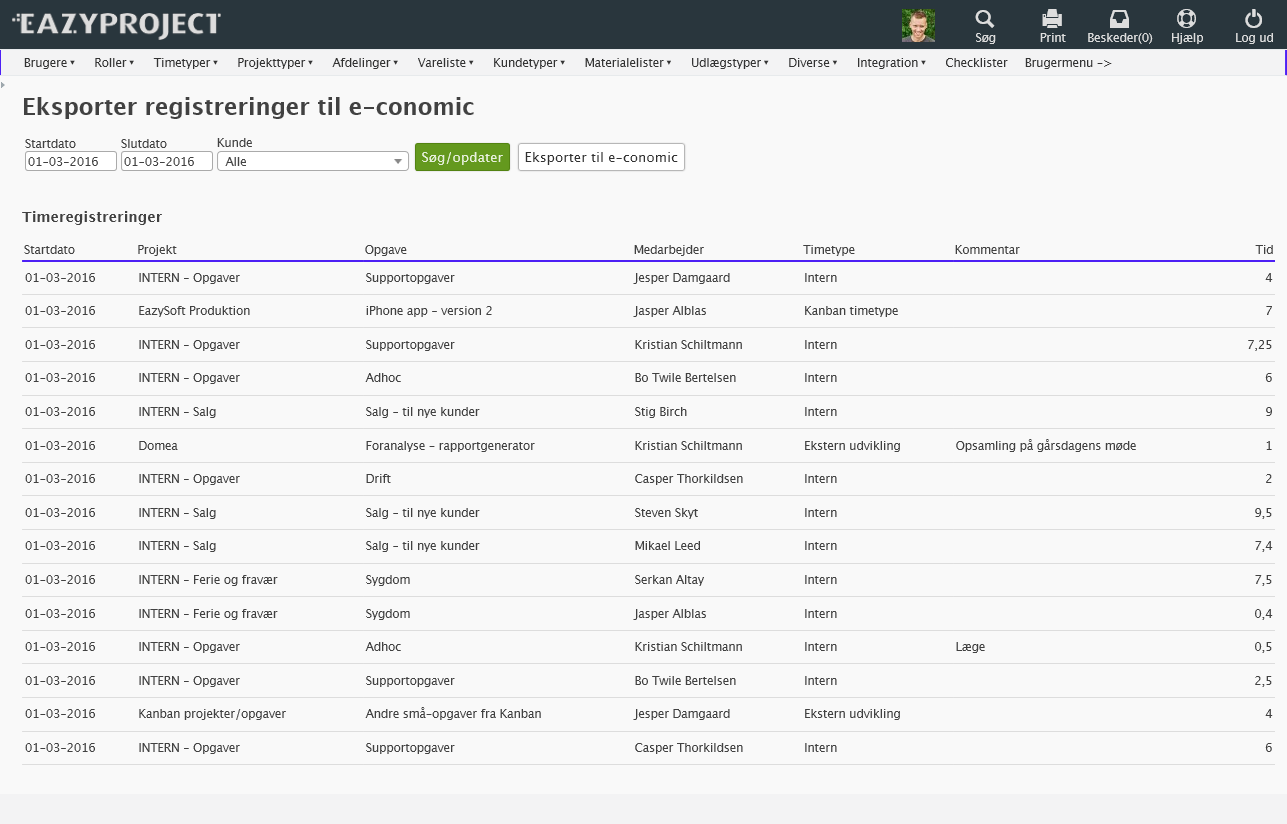Click the Startdato date field
The width and height of the screenshot is (1287, 824).
(70, 161)
